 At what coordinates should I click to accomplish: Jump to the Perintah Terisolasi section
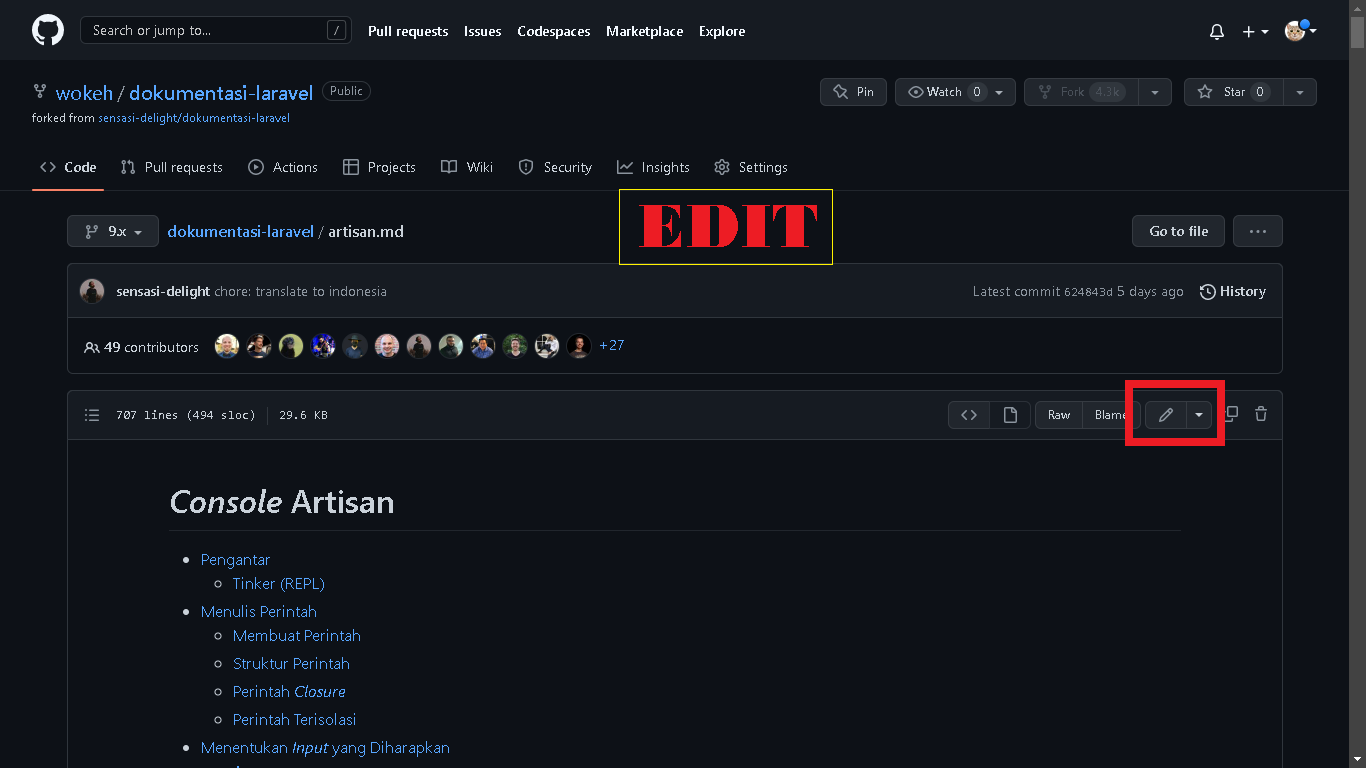295,719
